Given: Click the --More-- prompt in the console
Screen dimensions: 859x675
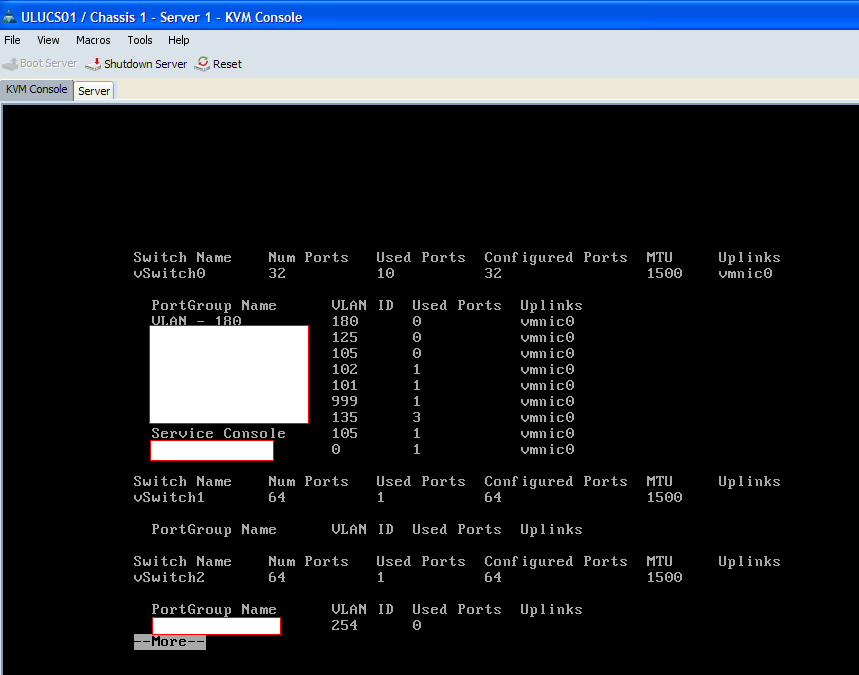Looking at the screenshot, I should (x=169, y=642).
